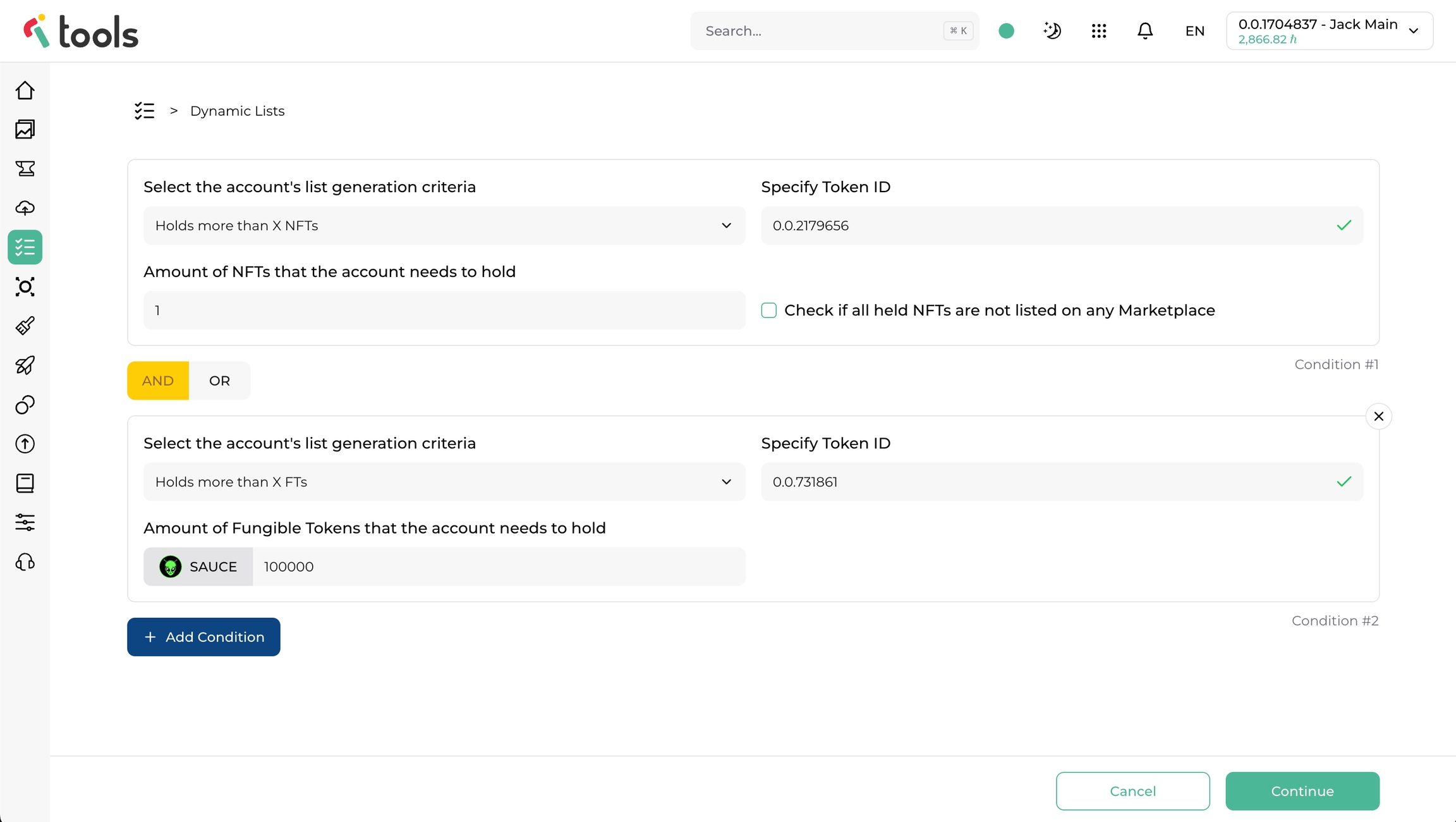
Task: Open the notifications bell
Action: (x=1145, y=31)
